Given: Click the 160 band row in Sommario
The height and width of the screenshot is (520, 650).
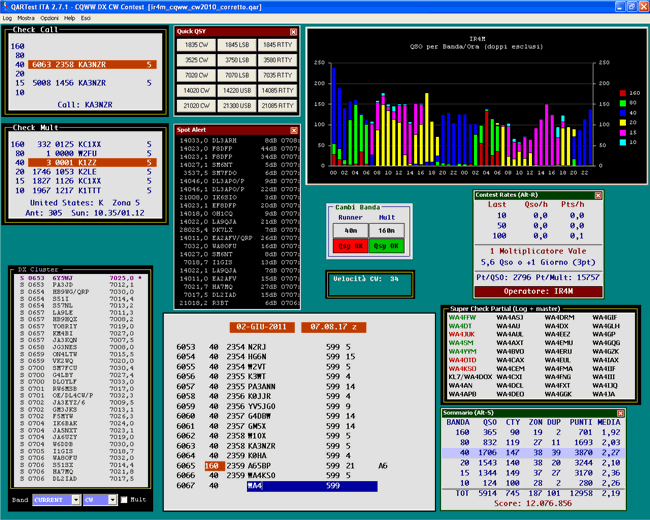Looking at the screenshot, I should [533, 433].
